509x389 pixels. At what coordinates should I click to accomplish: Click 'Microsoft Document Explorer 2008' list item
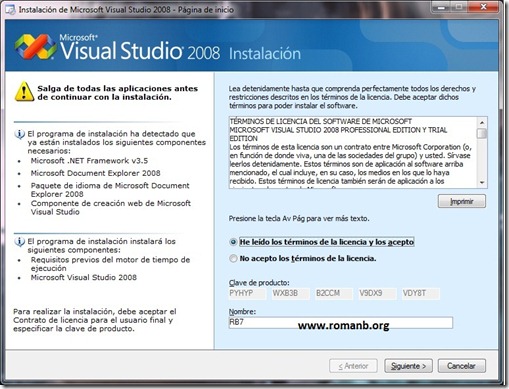(x=95, y=173)
